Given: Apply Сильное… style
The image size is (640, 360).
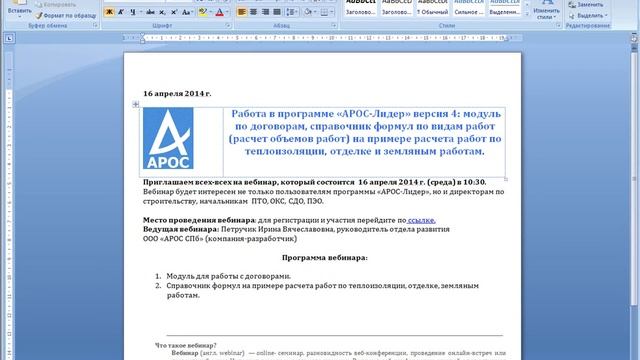Looking at the screenshot, I should (x=468, y=8).
